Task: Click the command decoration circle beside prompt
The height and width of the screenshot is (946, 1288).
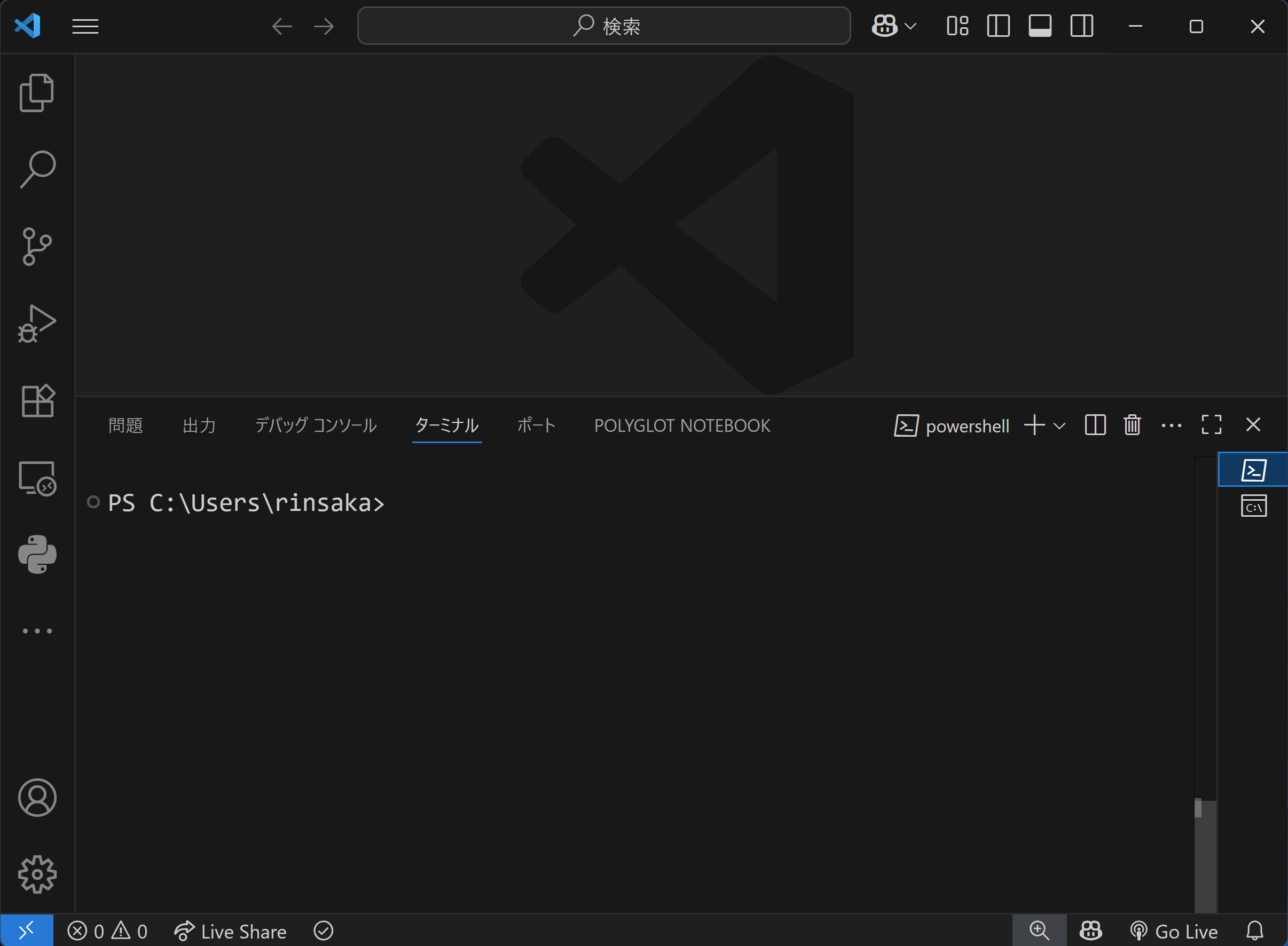Action: 93,502
